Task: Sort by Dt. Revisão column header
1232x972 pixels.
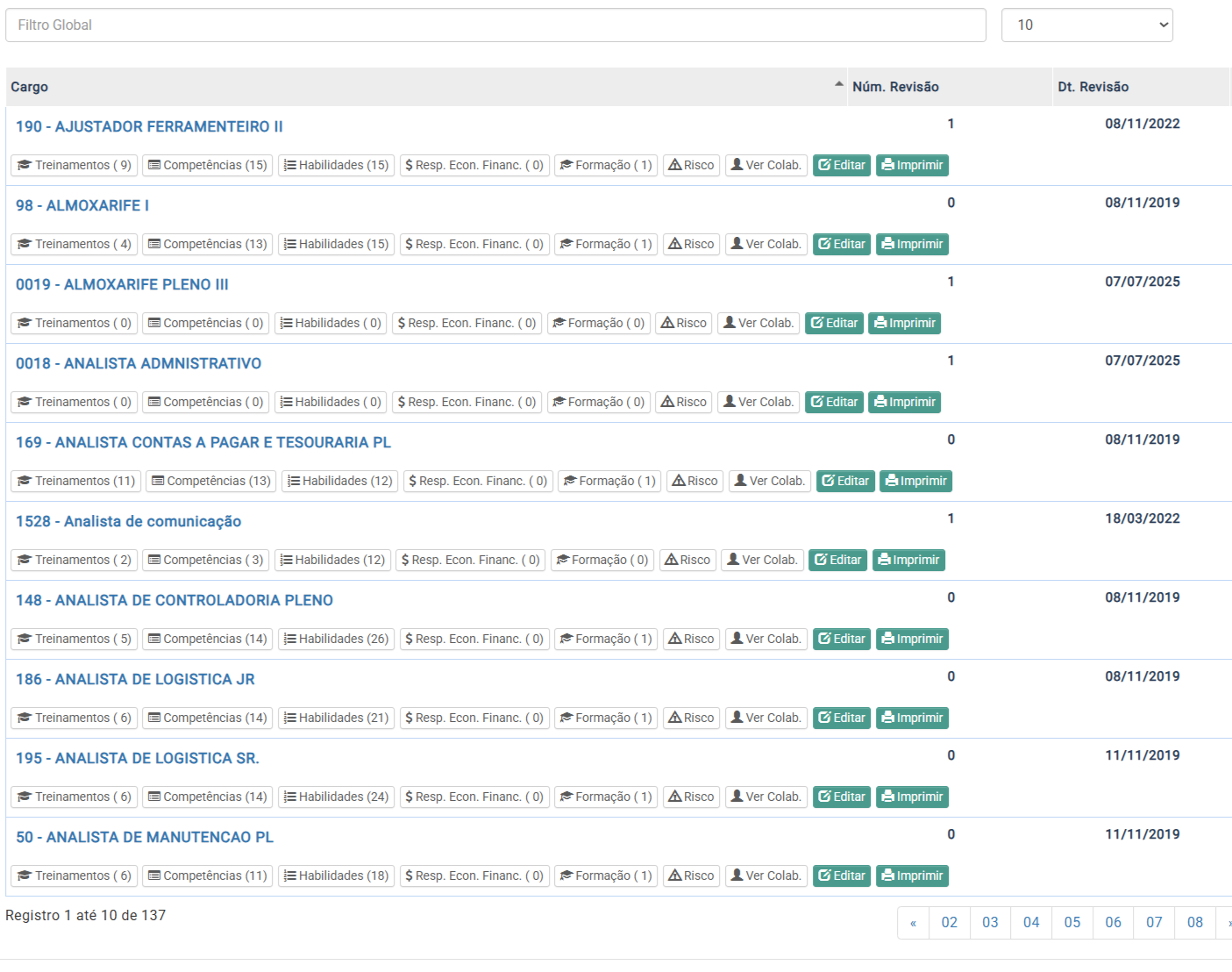Action: click(1093, 87)
